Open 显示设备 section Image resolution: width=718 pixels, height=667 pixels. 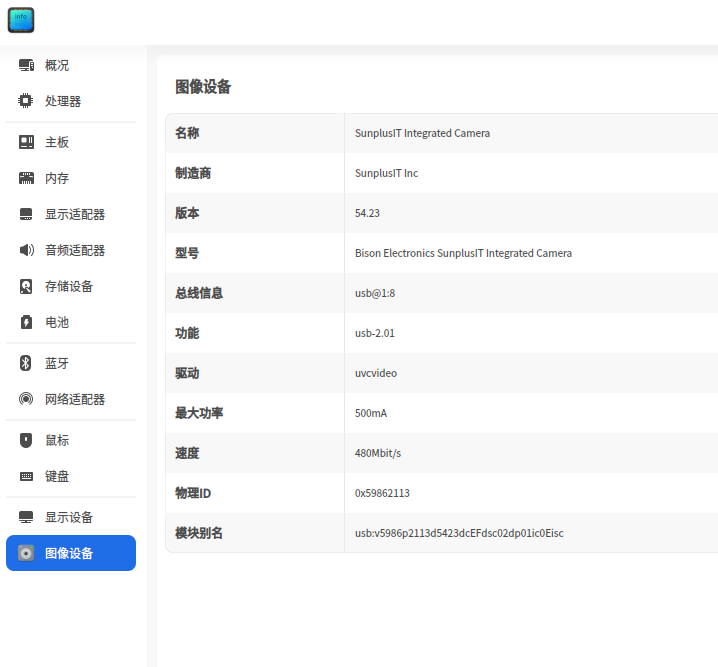[71, 517]
